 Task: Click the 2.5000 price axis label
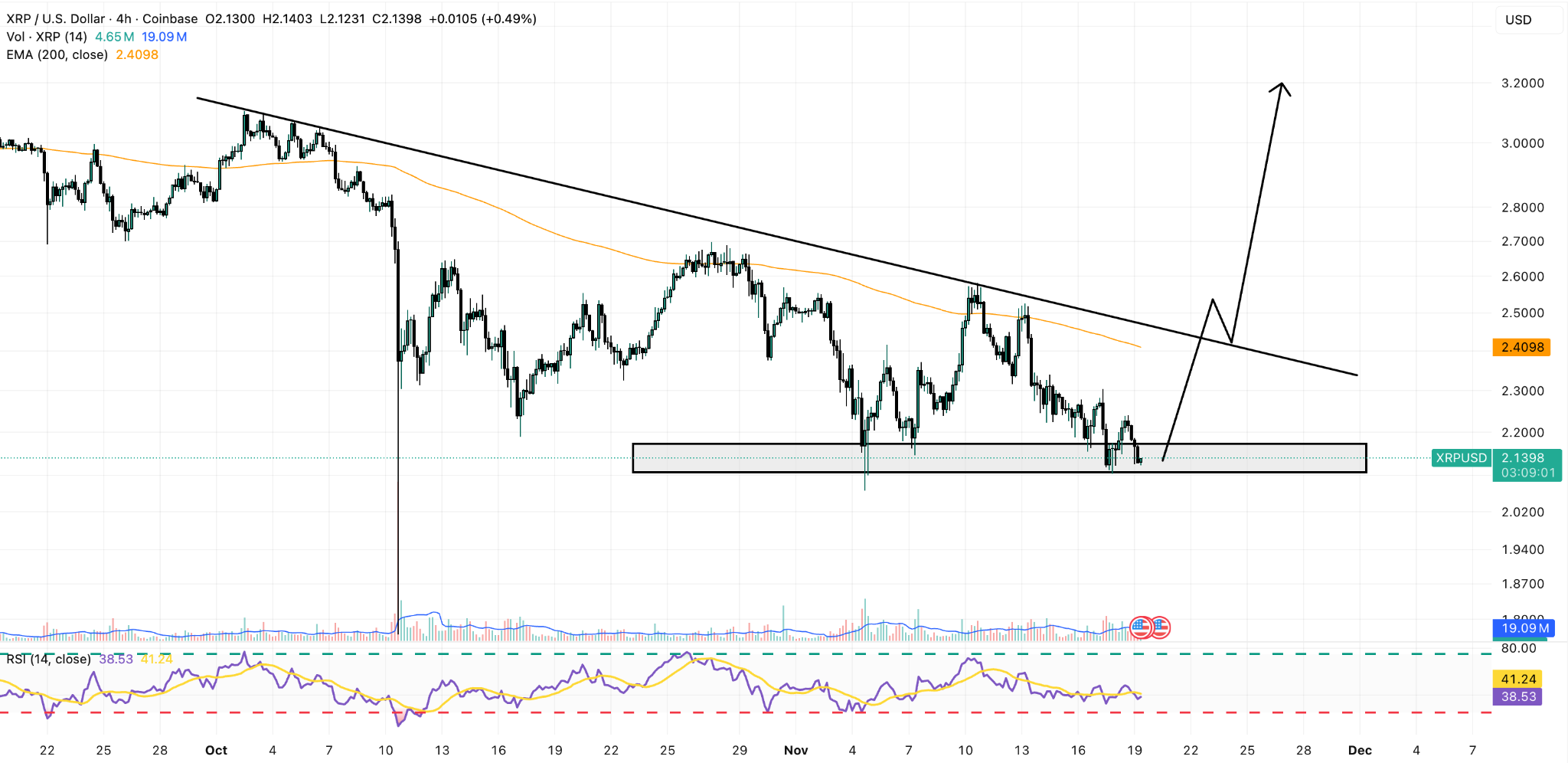coord(1523,313)
